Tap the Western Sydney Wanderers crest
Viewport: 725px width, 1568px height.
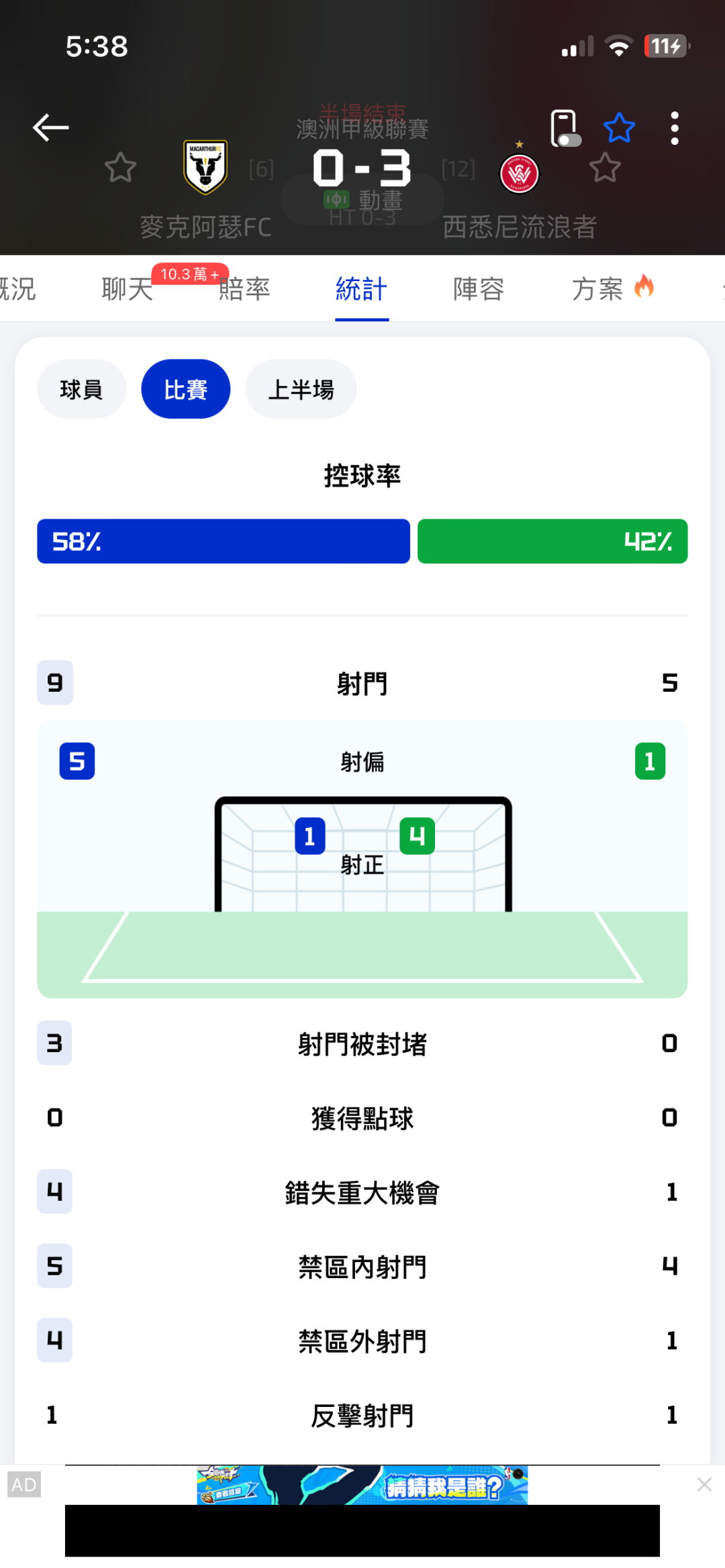[519, 174]
